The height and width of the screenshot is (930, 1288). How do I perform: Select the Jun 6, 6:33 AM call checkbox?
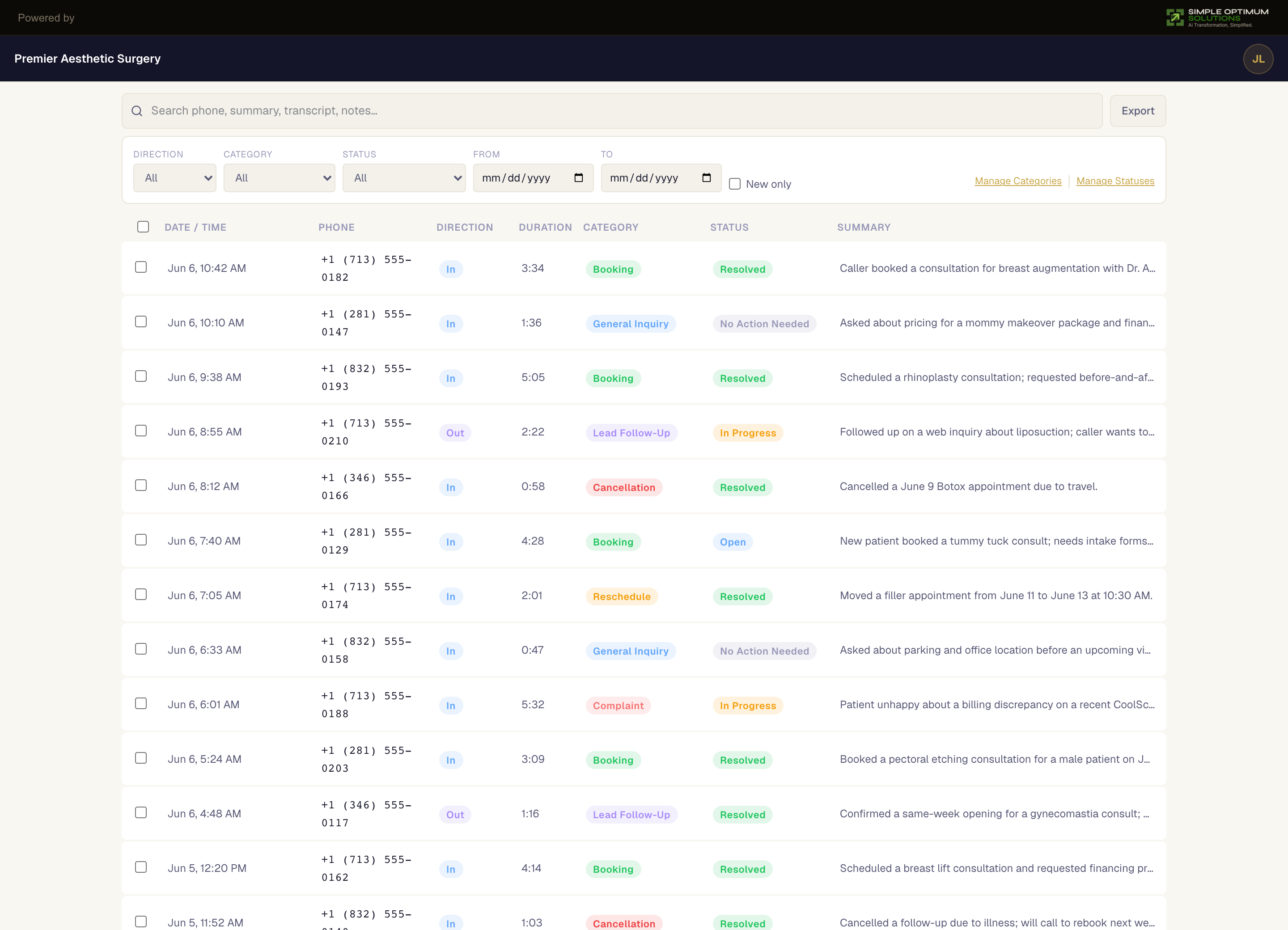141,648
